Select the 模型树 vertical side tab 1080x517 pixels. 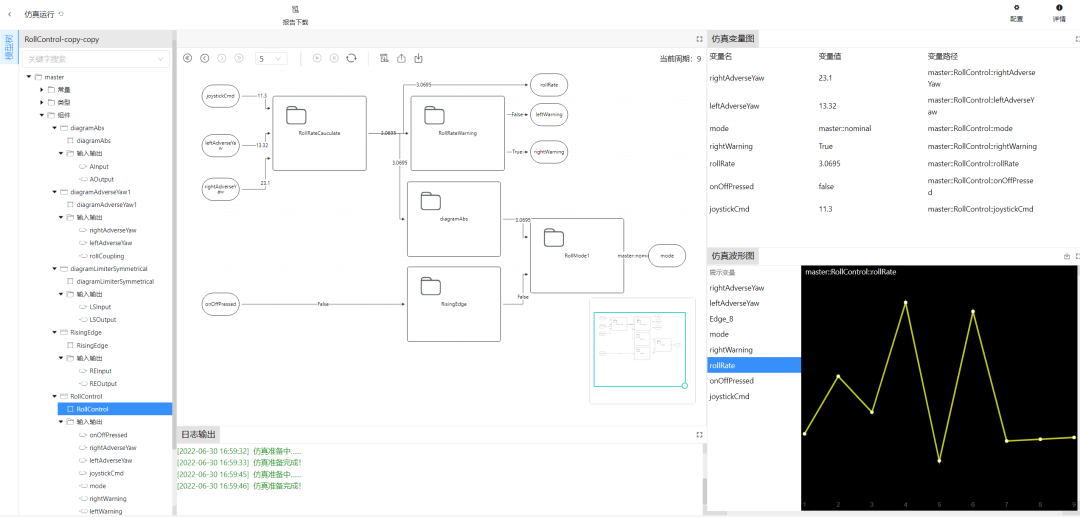[x=9, y=49]
